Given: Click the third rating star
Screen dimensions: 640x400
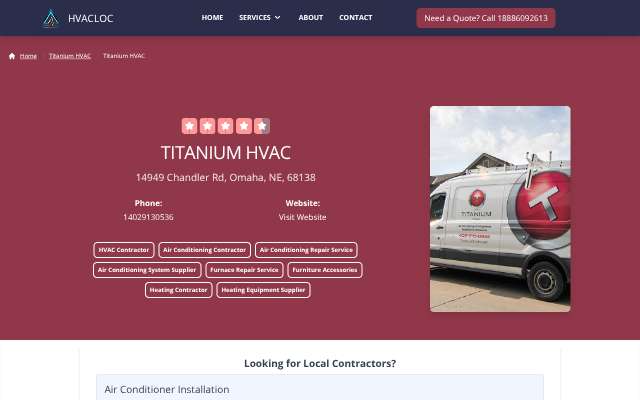Looking at the screenshot, I should 225,126.
